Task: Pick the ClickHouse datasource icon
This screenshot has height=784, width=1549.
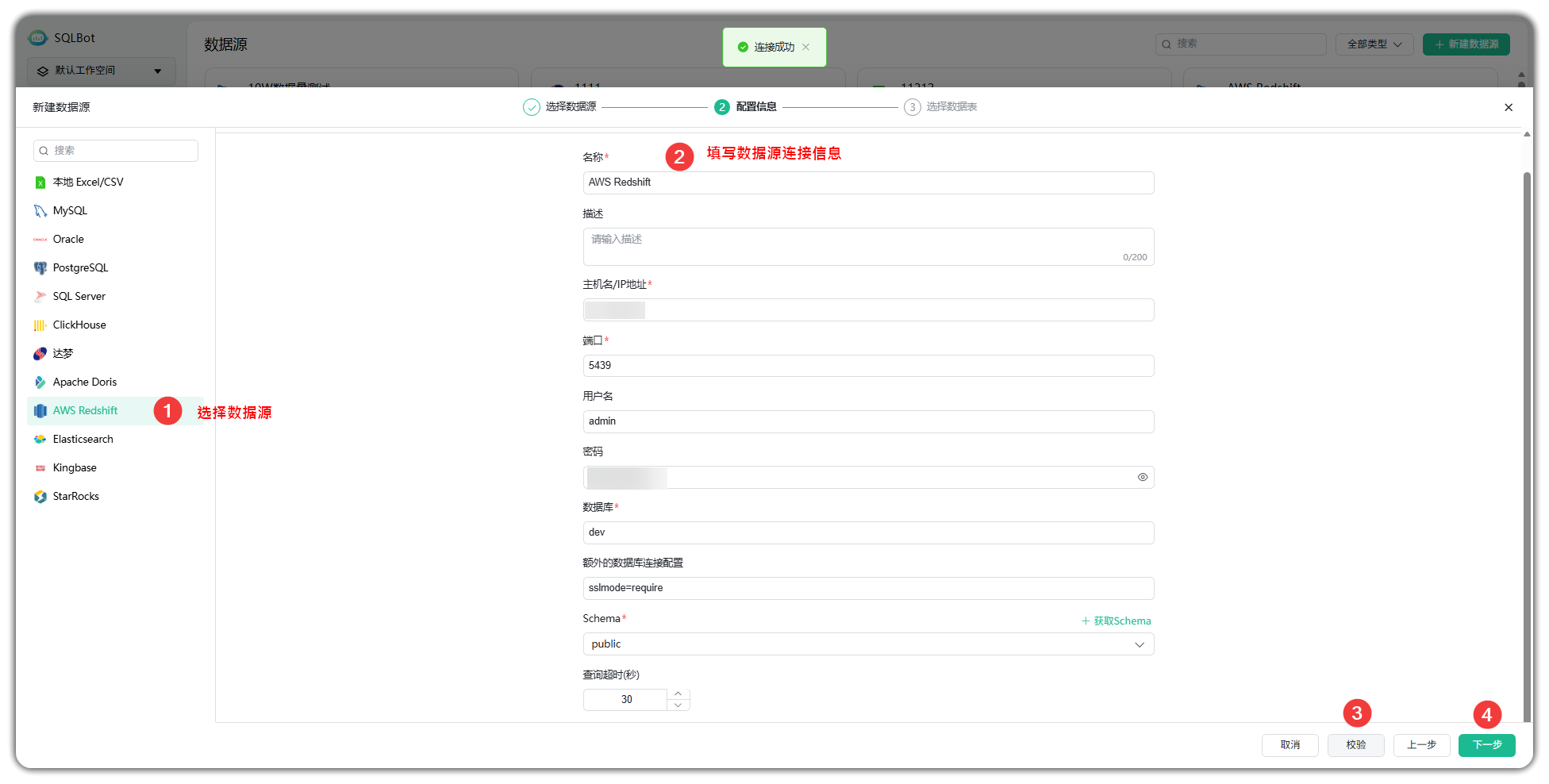Action: (40, 325)
